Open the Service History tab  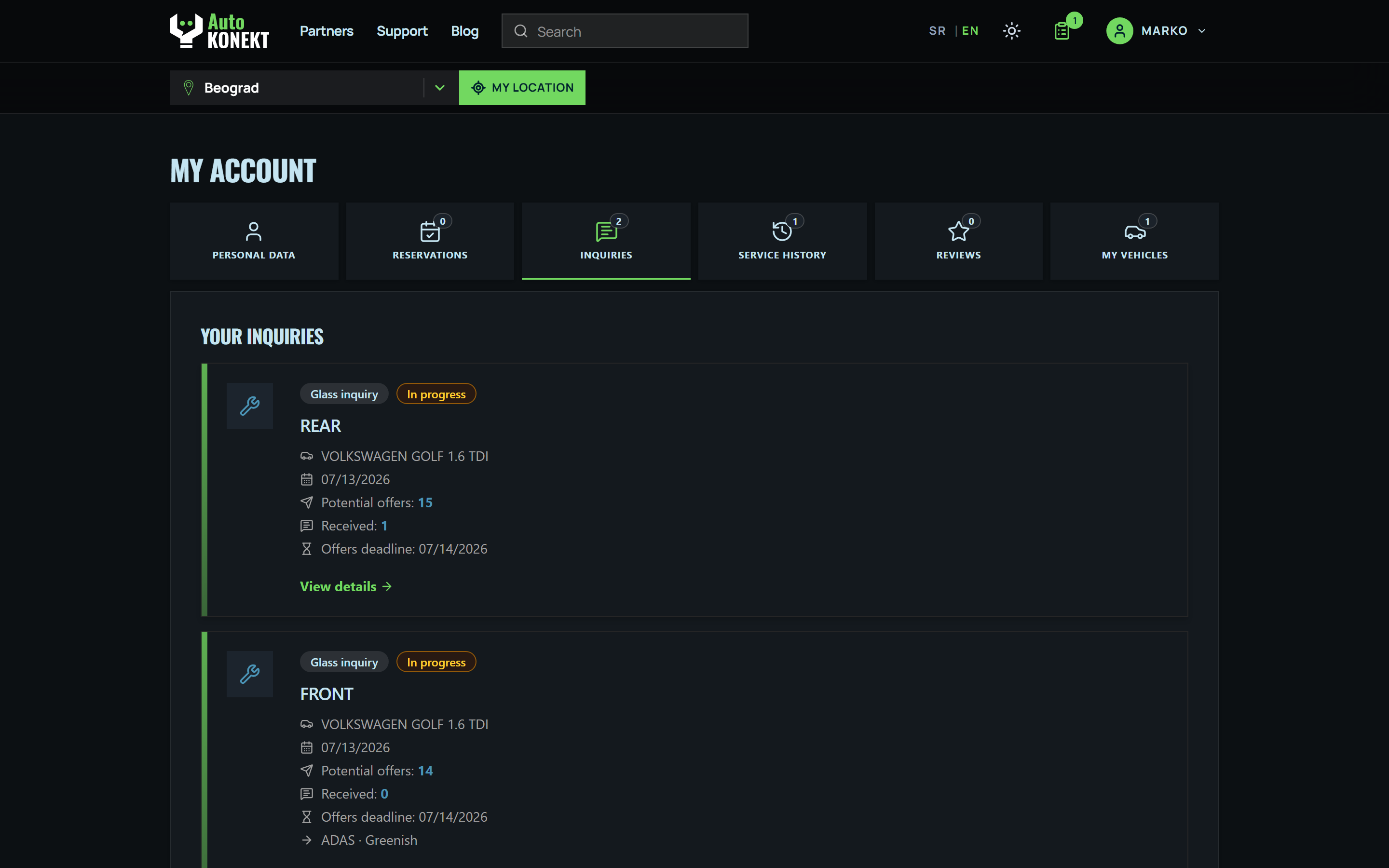point(782,241)
